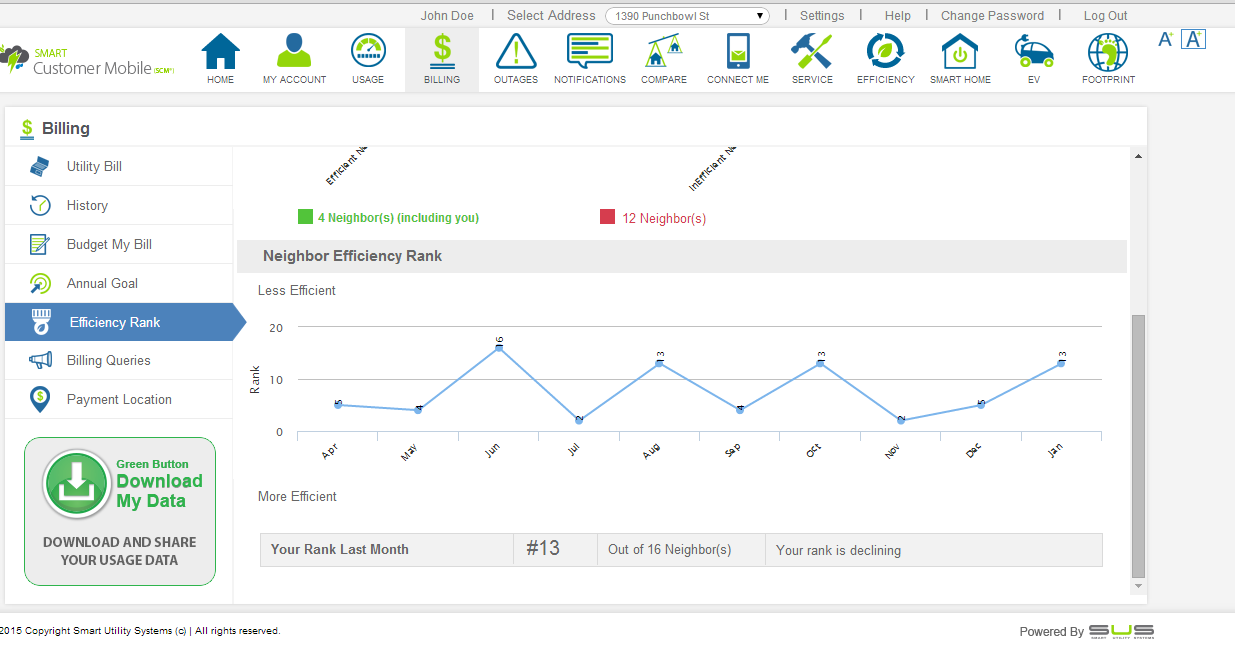Open the Change Password link

(992, 16)
